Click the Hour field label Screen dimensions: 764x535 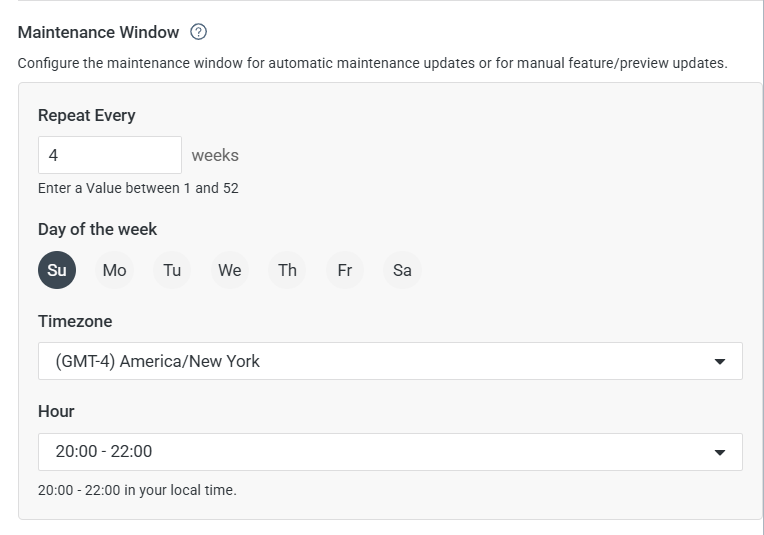(56, 411)
